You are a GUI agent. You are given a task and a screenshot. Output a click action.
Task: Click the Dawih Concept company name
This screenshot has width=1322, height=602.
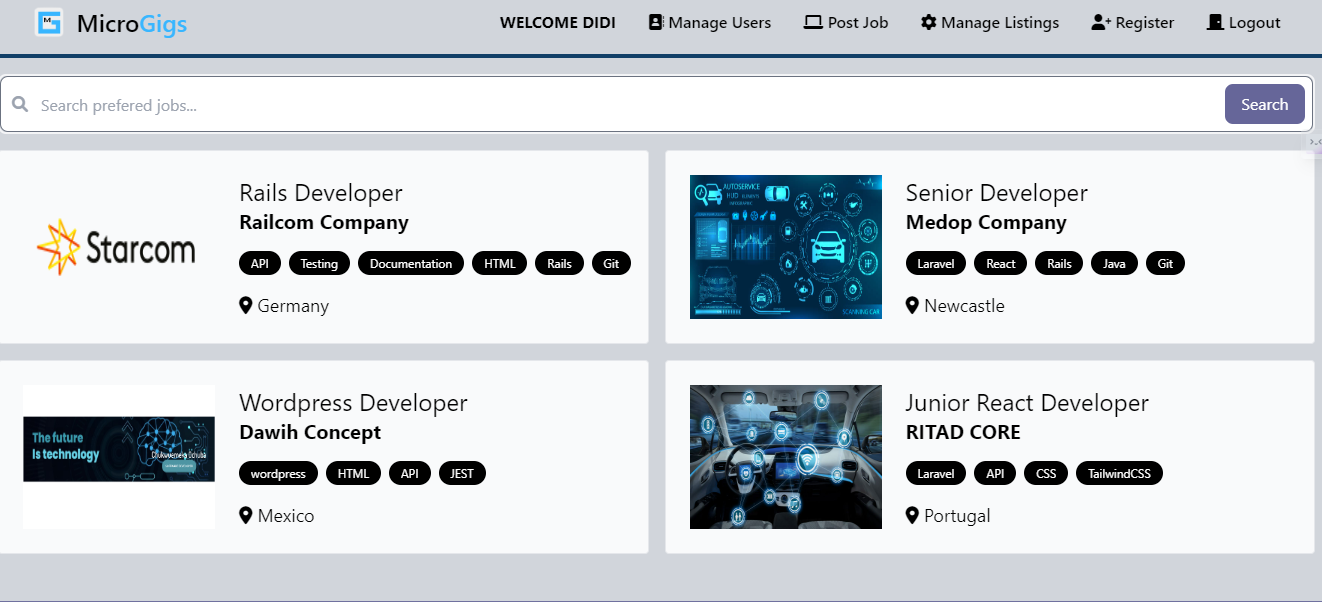310,432
